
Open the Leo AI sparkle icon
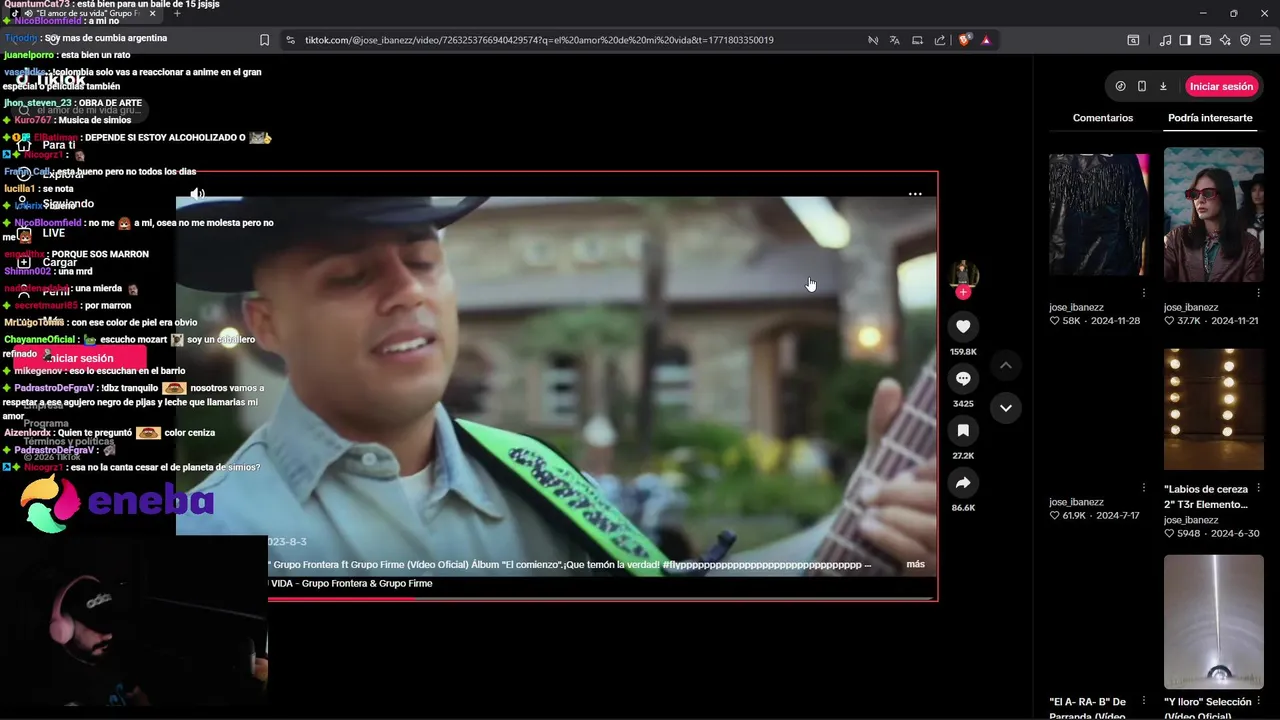coord(1225,40)
